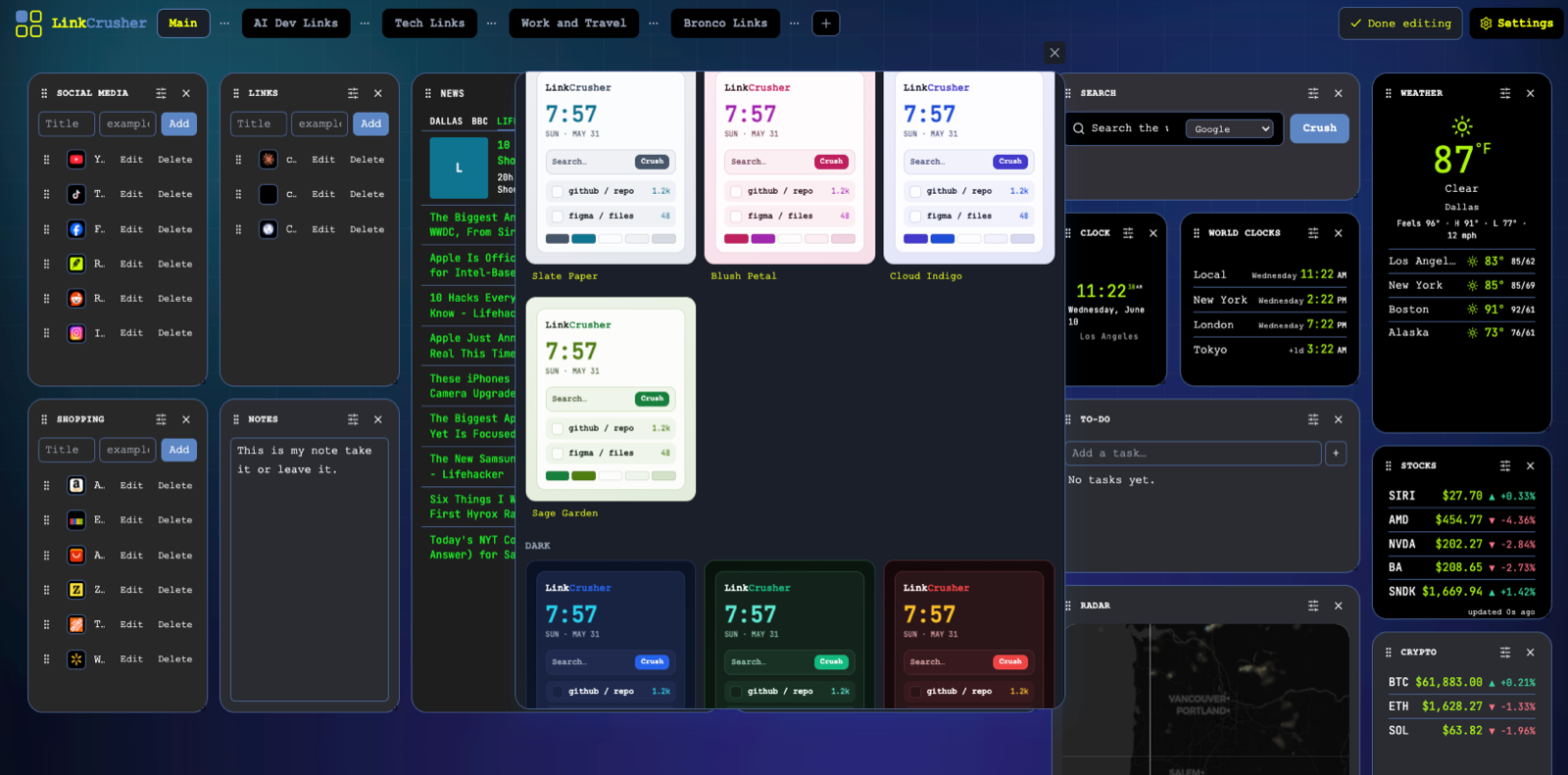Click the London row in World Clocks

(1269, 324)
